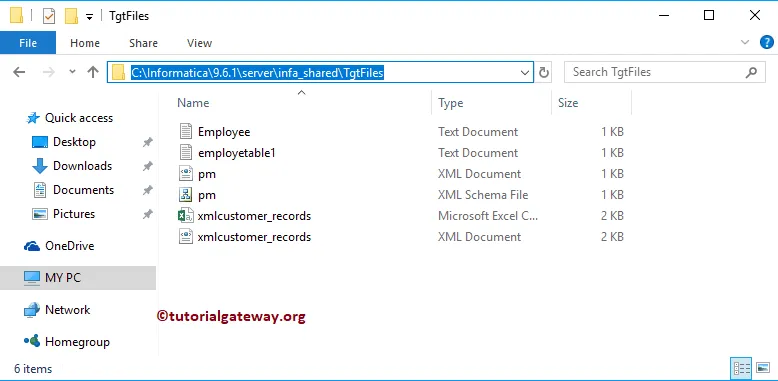Click the Downloads arrow icon in navigation pane
This screenshot has height=381, width=778.
[40, 166]
